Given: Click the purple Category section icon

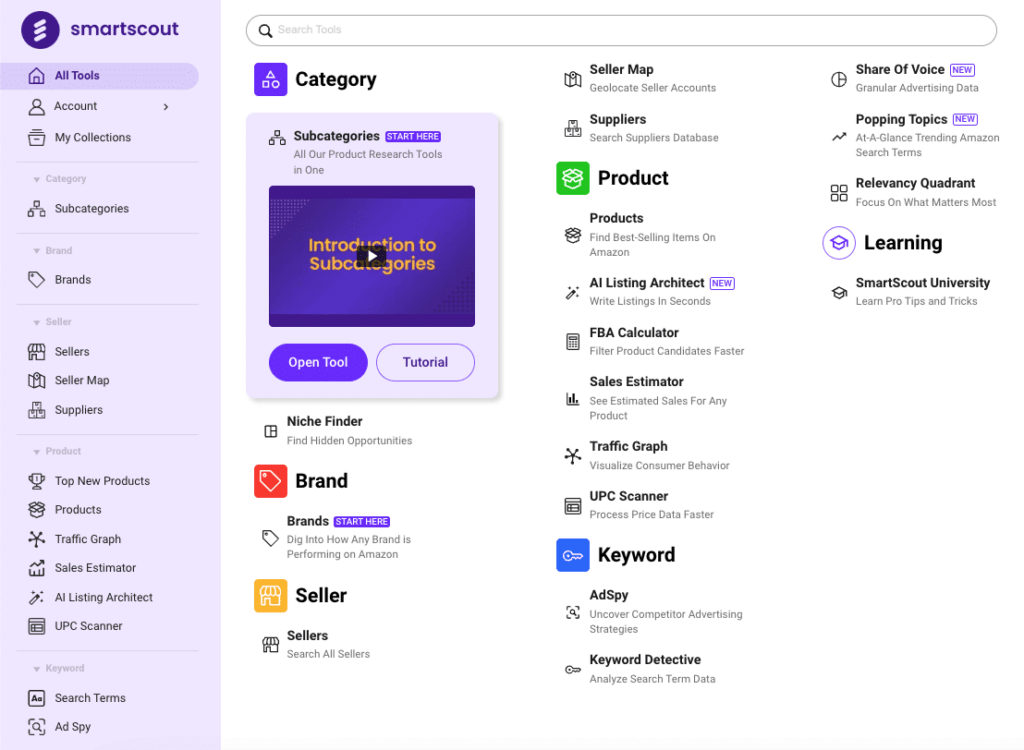Looking at the screenshot, I should 270,80.
